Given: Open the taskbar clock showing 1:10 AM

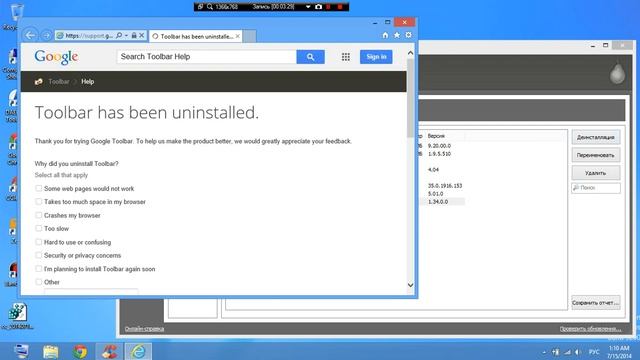Looking at the screenshot, I should tap(619, 352).
